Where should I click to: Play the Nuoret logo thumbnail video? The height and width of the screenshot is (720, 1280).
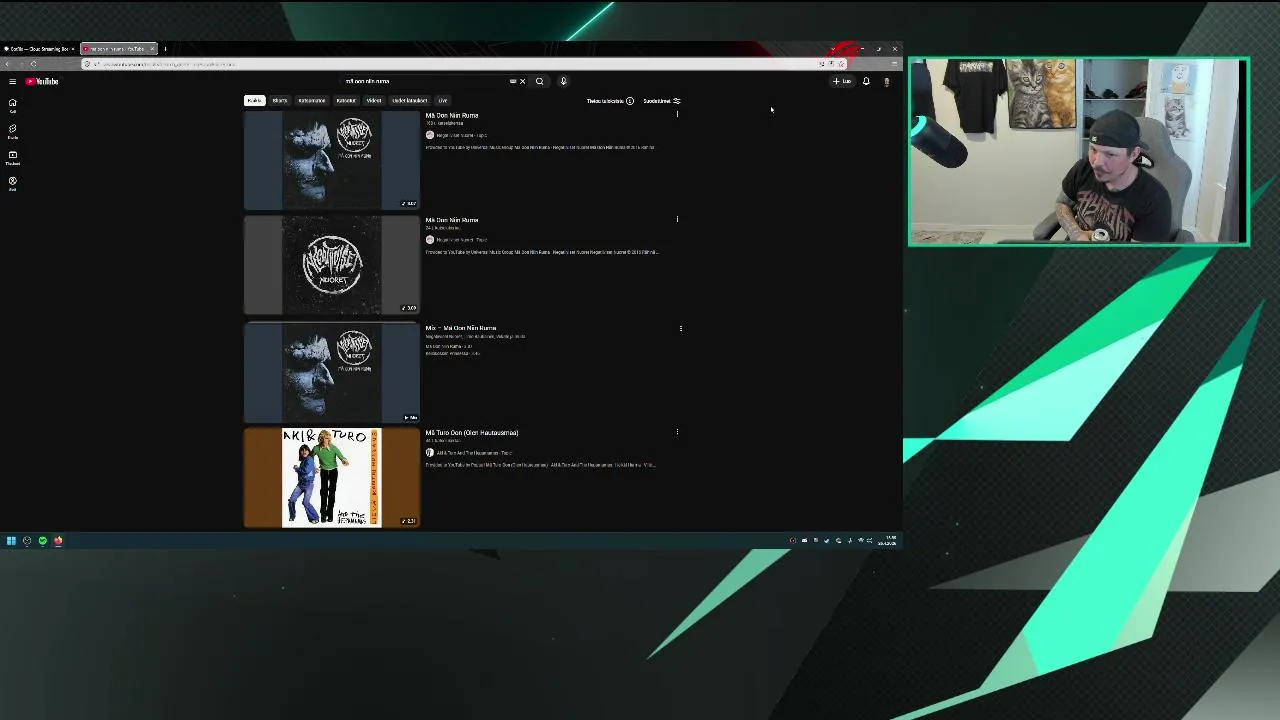[x=332, y=265]
